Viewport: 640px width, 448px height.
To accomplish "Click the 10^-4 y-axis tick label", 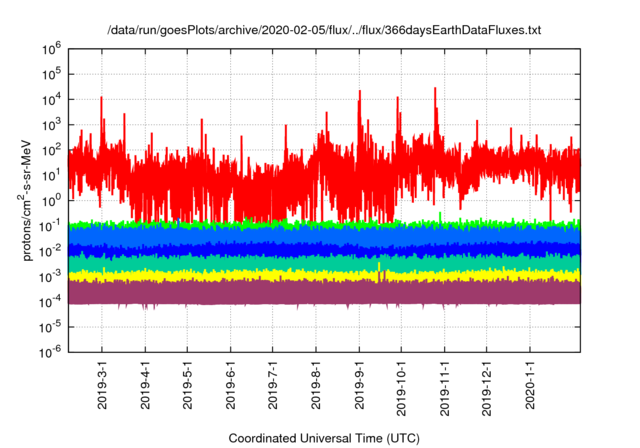I will pyautogui.click(x=51, y=302).
